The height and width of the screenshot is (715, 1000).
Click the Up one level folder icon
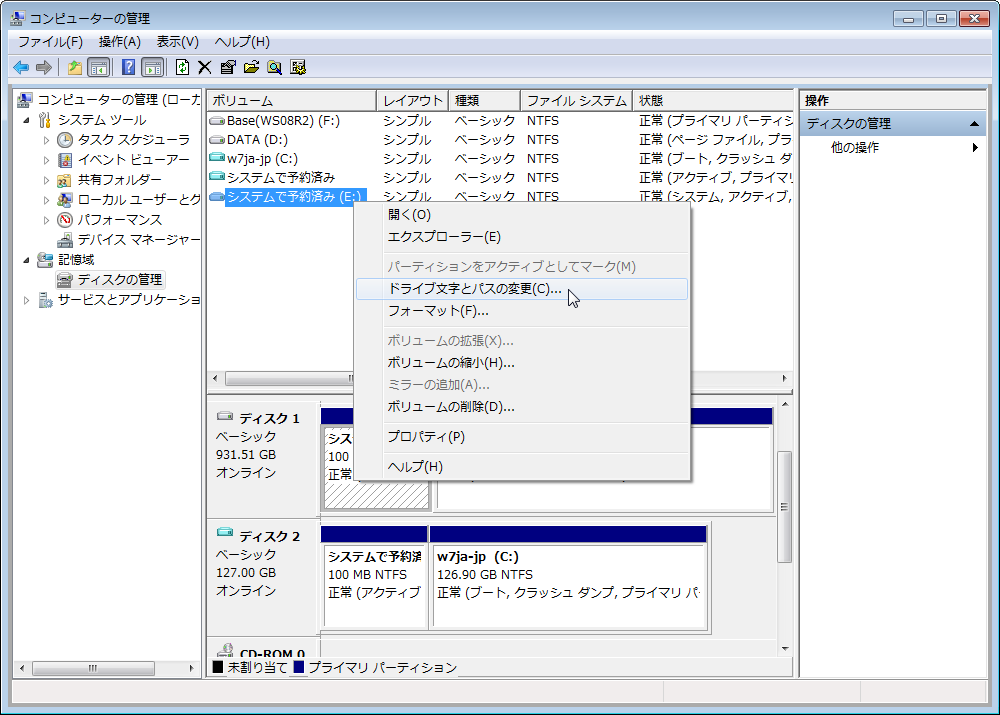[75, 68]
